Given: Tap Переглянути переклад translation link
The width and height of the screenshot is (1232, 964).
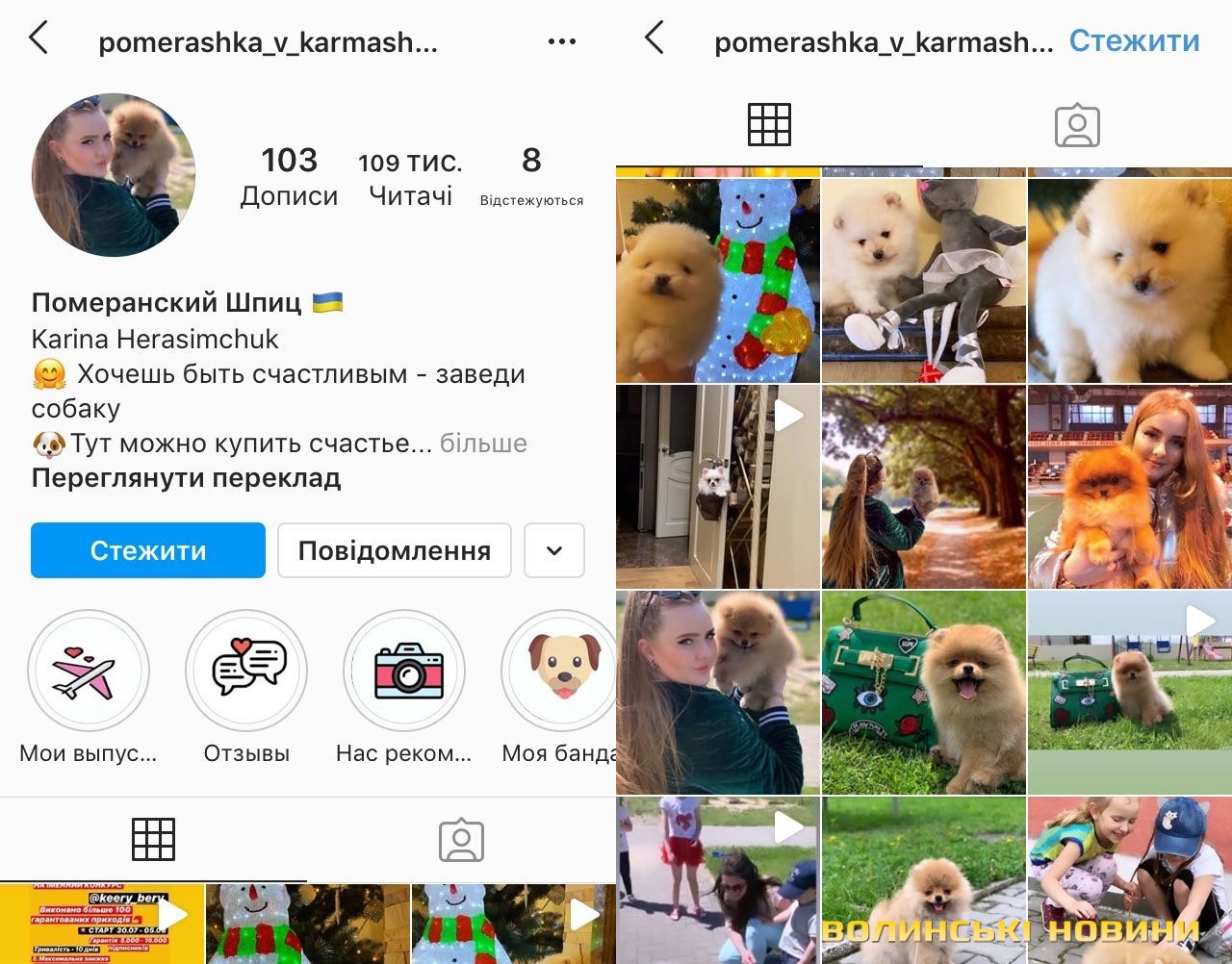Looking at the screenshot, I should pos(186,478).
